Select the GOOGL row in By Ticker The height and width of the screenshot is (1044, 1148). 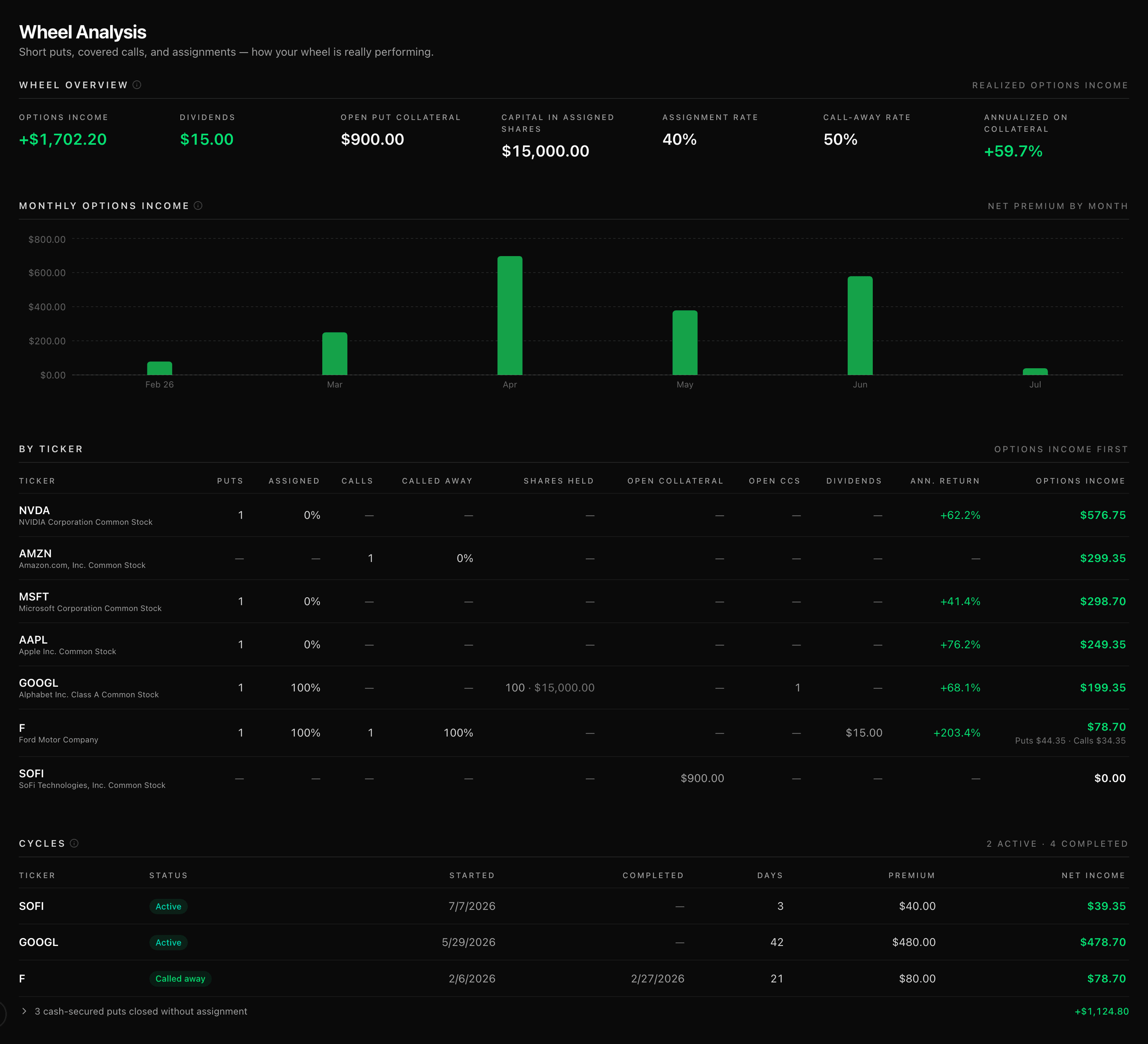tap(574, 688)
